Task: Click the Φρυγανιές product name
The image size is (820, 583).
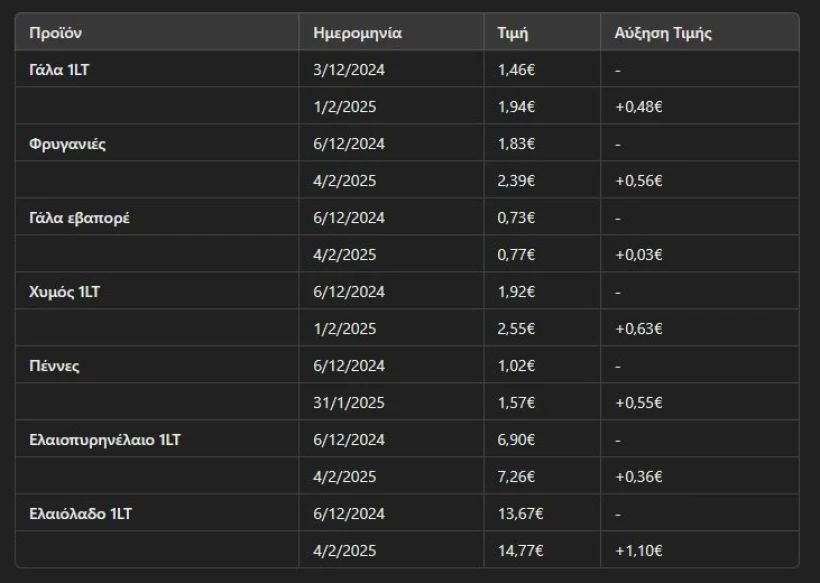Action: click(x=68, y=143)
